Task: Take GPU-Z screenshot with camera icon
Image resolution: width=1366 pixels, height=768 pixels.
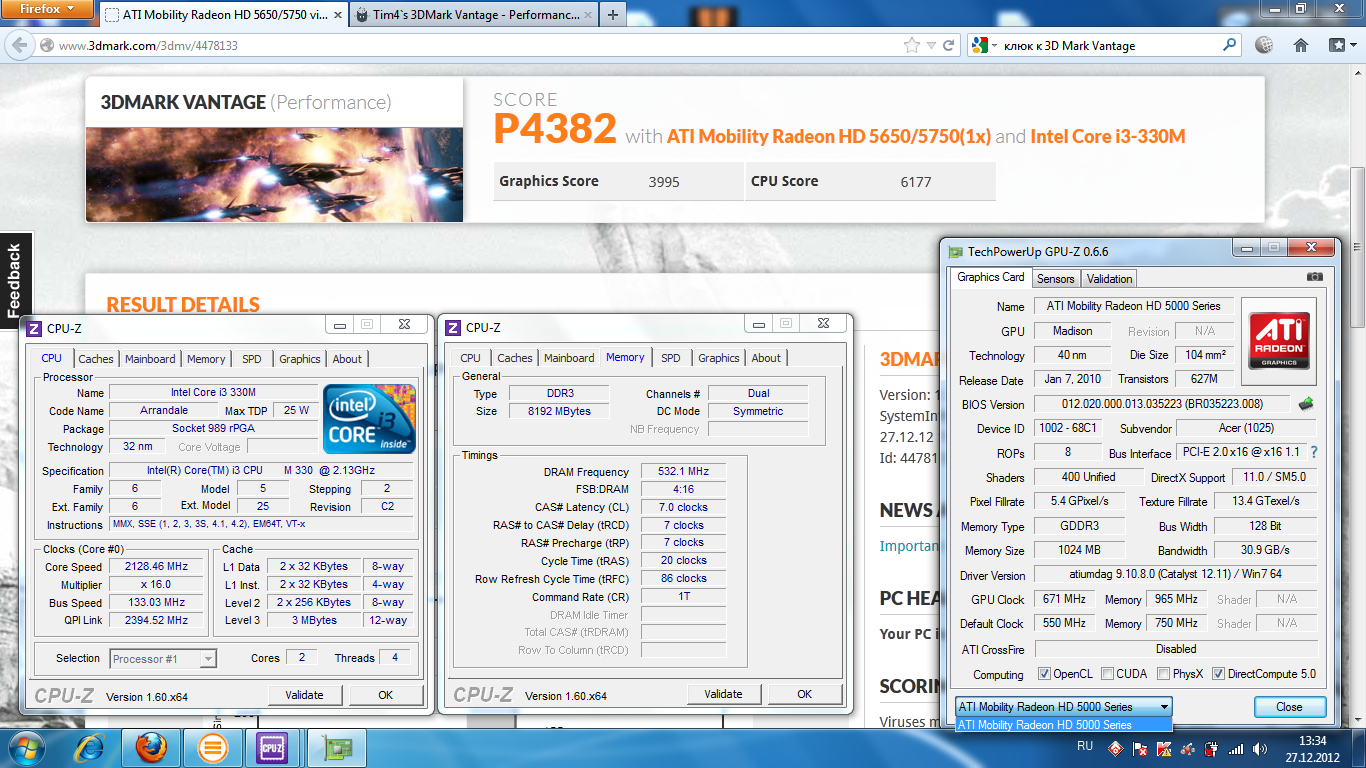Action: tap(1315, 277)
